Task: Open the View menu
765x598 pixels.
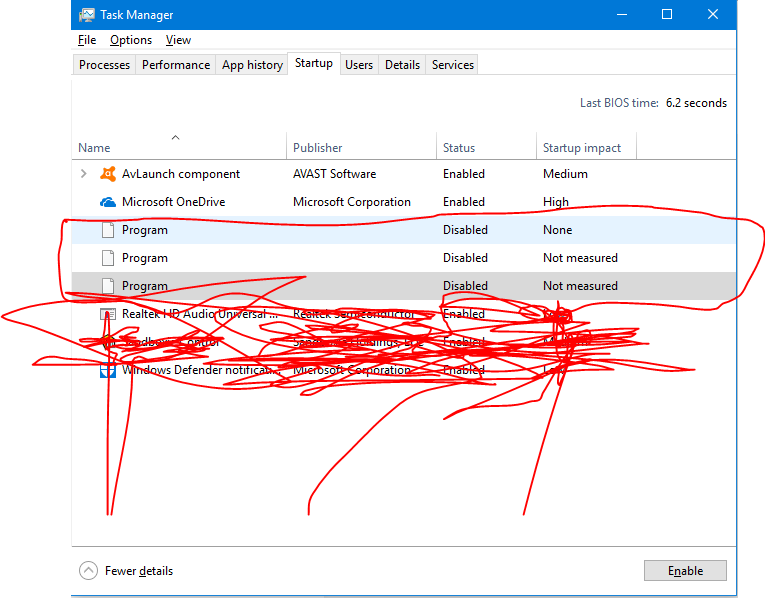Action: (178, 40)
